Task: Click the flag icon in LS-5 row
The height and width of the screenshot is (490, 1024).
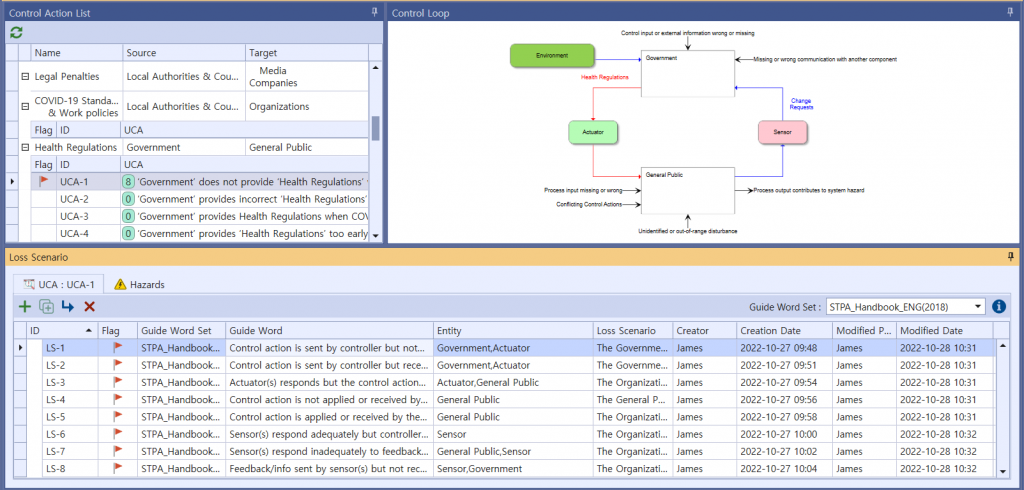Action: pyautogui.click(x=118, y=417)
